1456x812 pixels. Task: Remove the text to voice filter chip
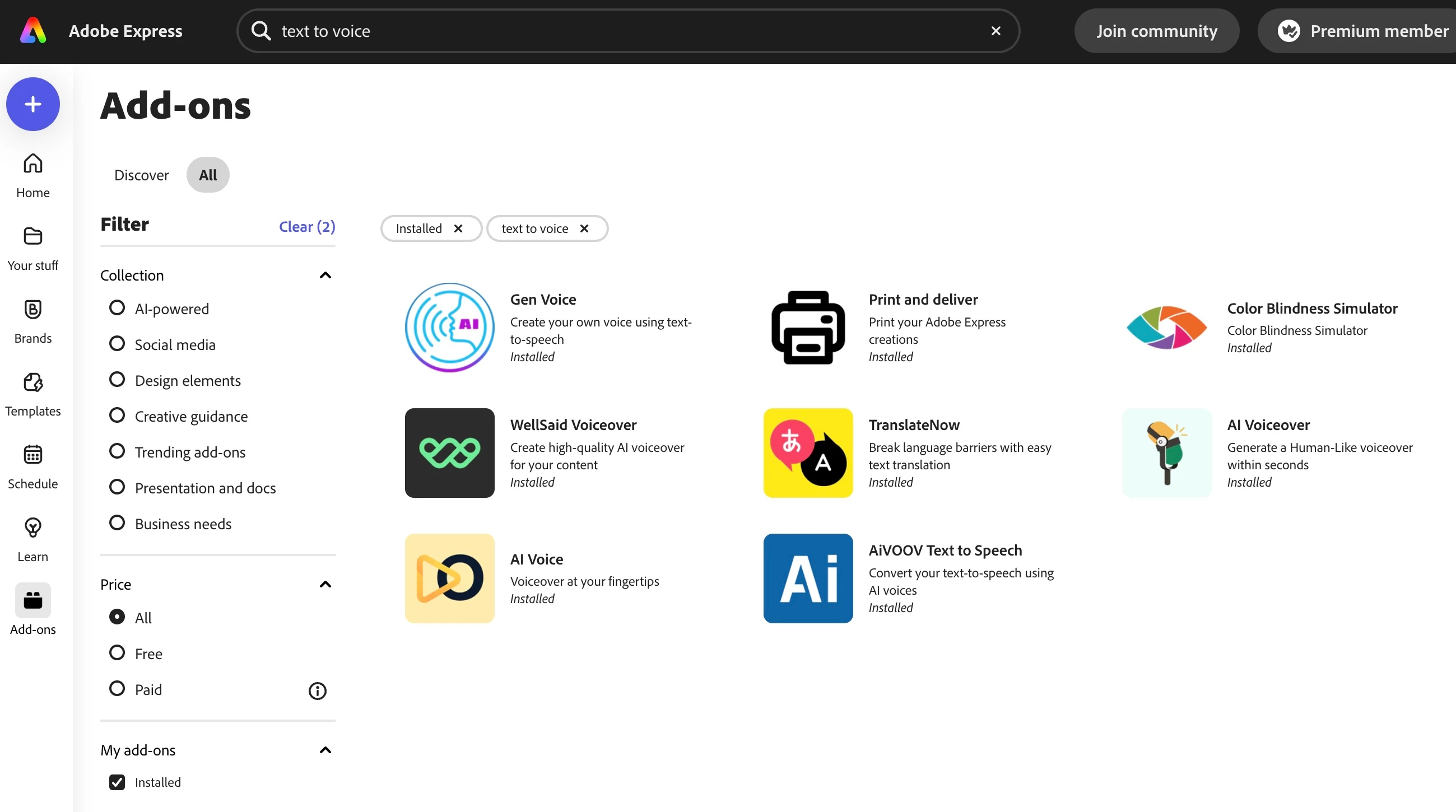click(x=584, y=228)
